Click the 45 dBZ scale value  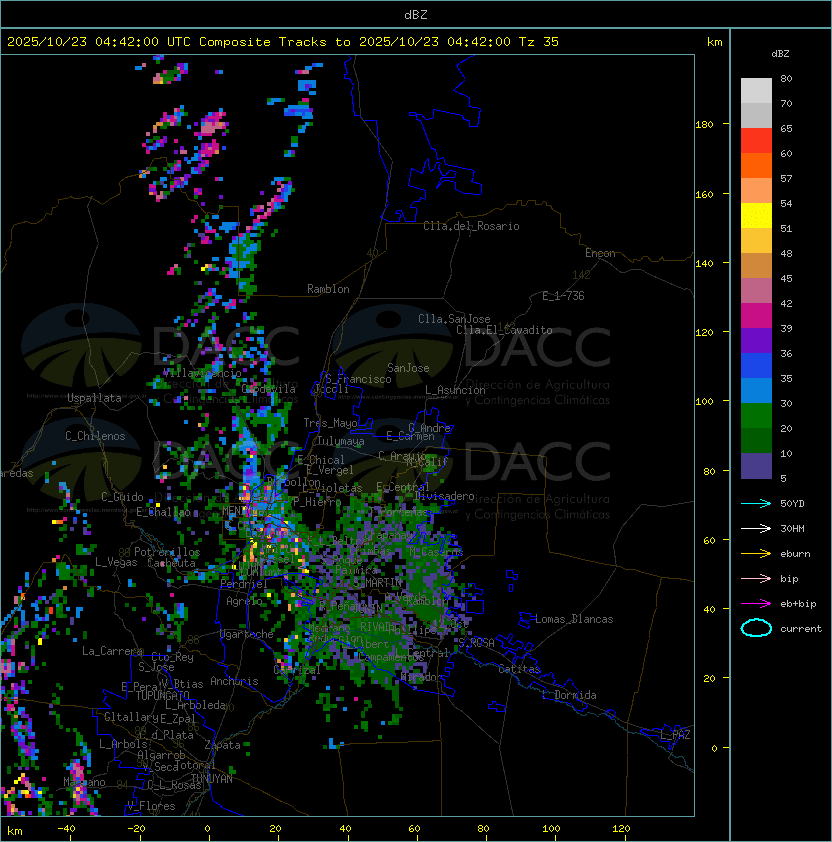(x=786, y=279)
